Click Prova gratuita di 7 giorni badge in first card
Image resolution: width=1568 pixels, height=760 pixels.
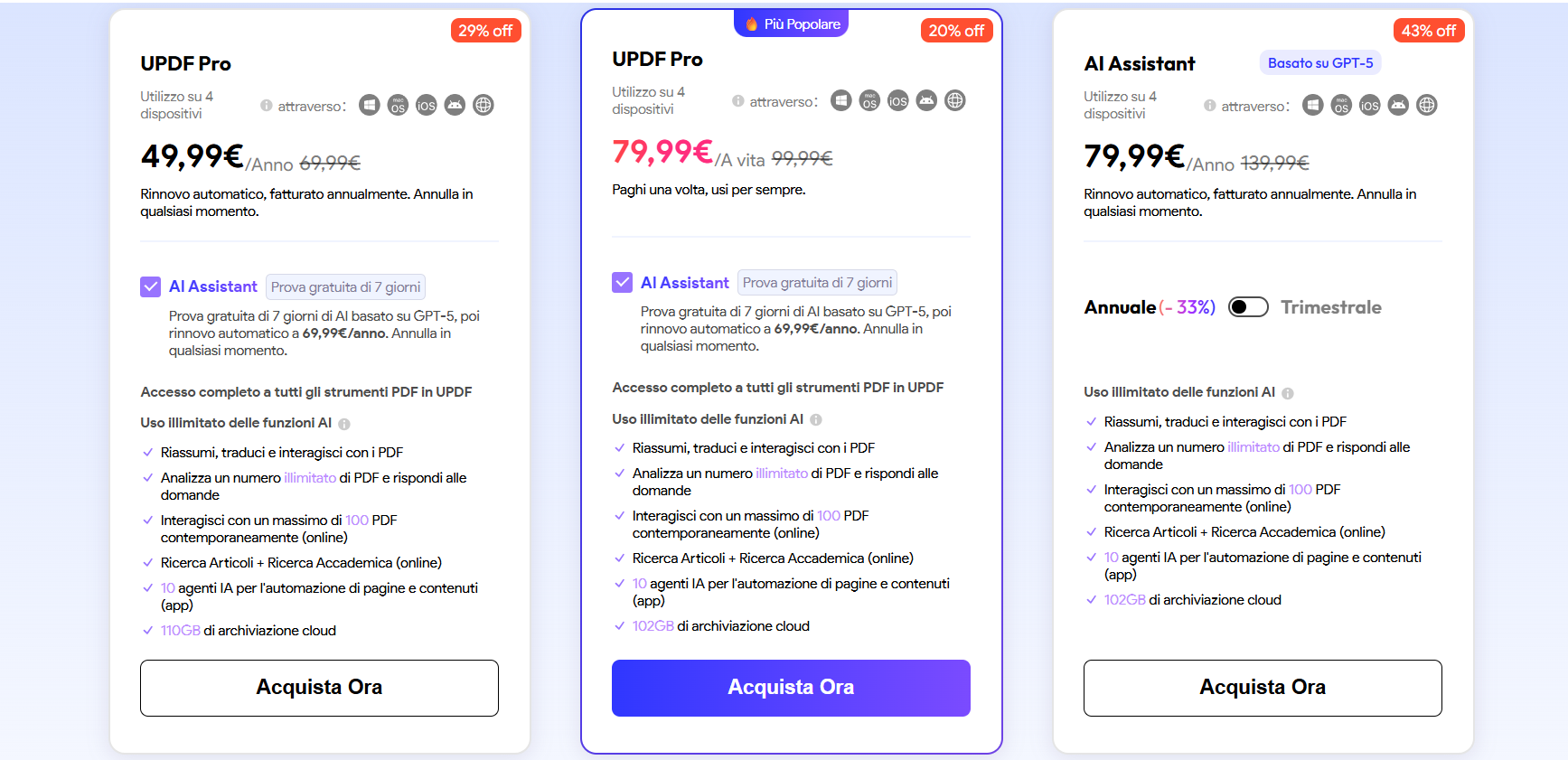point(345,287)
